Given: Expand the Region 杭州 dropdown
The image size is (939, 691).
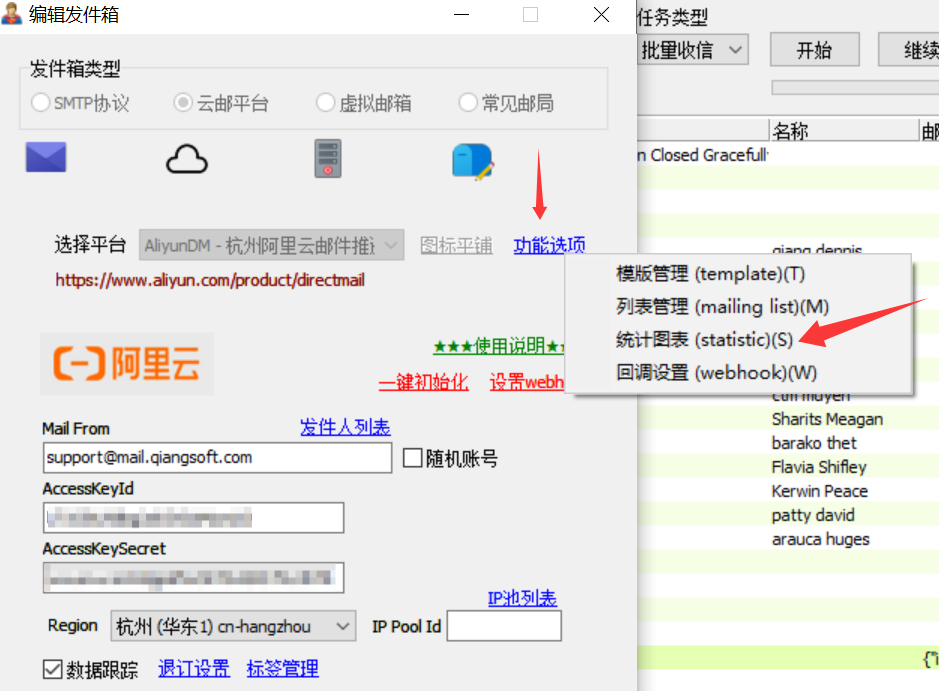Looking at the screenshot, I should 232,627.
